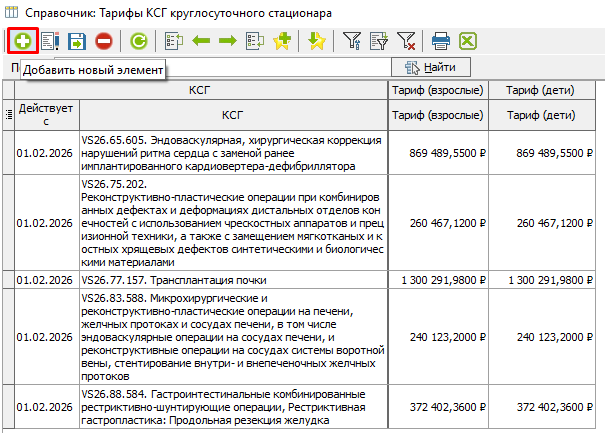This screenshot has width=605, height=433.
Task: Click the yellow star with down arrow icon
Action: (x=316, y=41)
